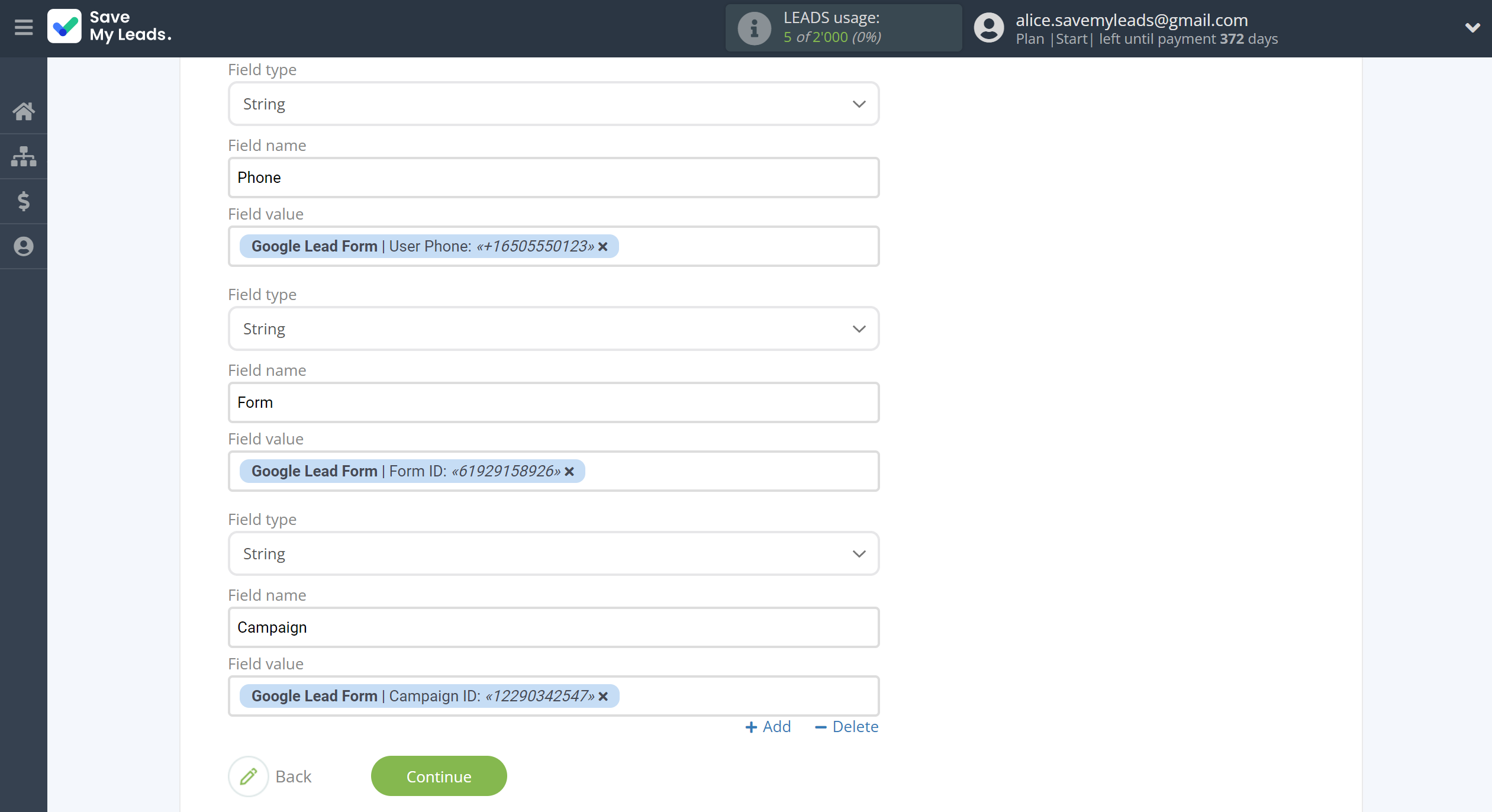Open the connections sitemap sidebar icon
1492x812 pixels.
click(24, 156)
